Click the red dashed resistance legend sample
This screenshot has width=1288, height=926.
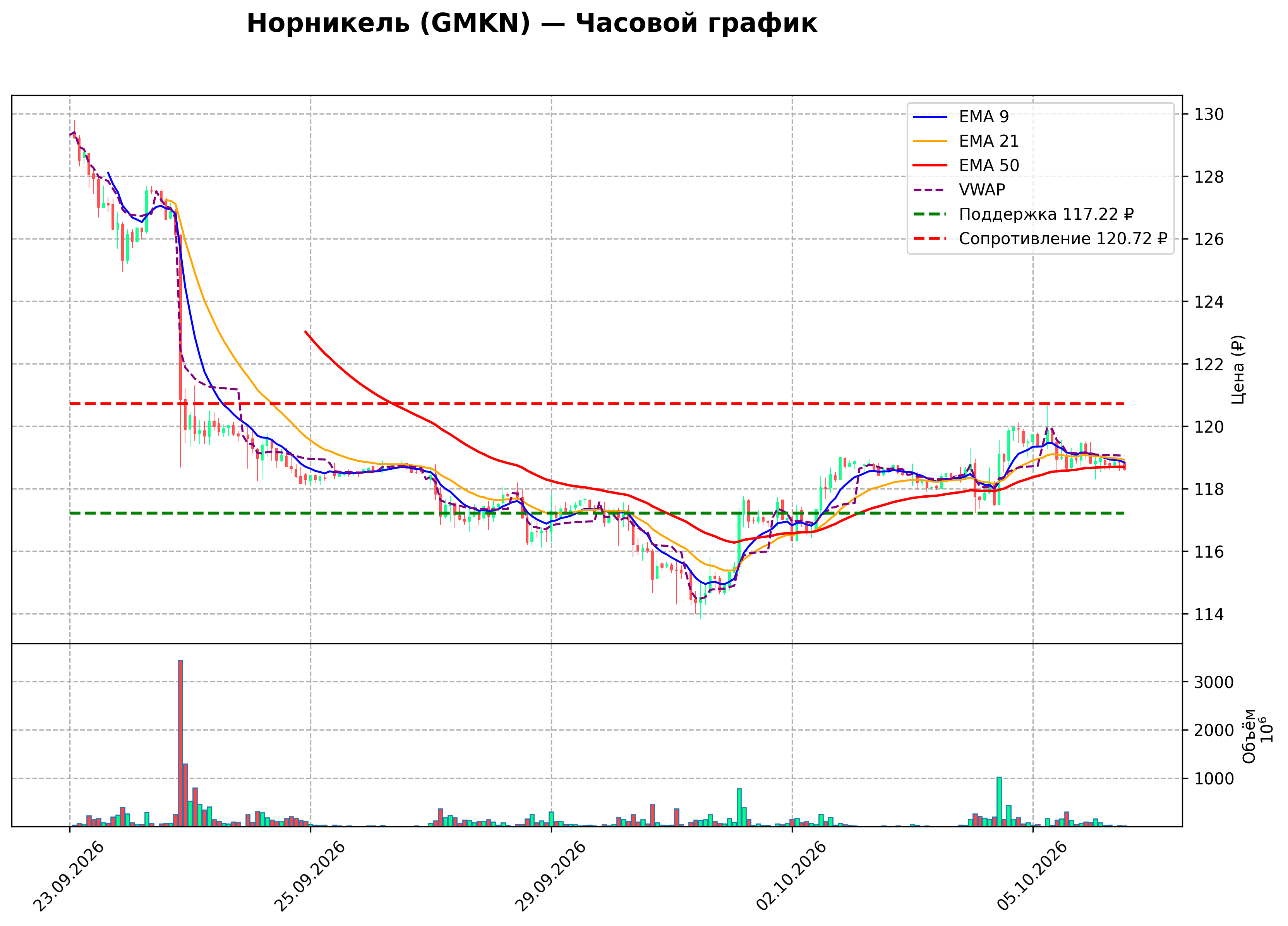pyautogui.click(x=930, y=239)
